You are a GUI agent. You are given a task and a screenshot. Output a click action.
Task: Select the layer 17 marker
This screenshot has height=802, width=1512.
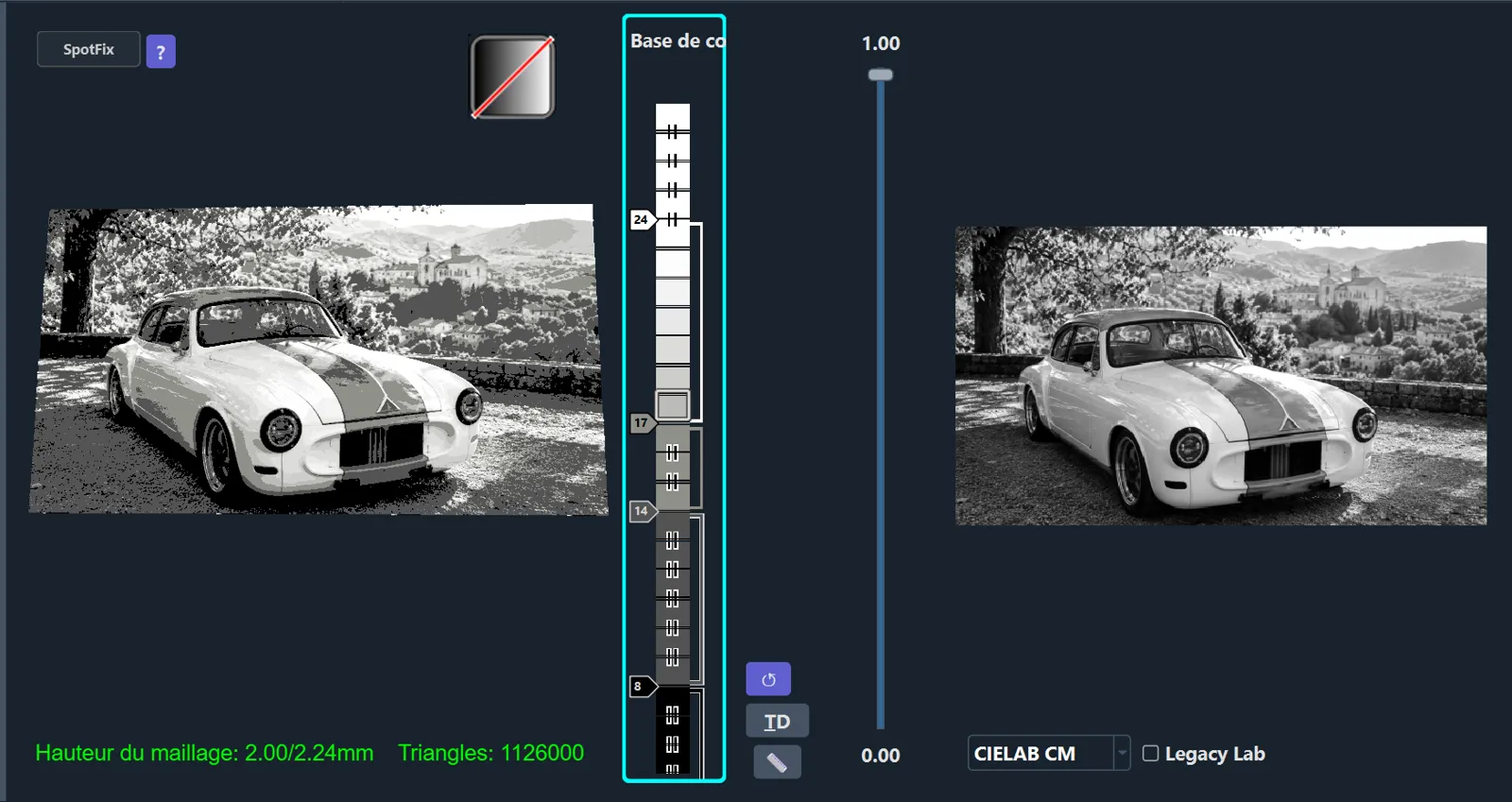(x=643, y=423)
